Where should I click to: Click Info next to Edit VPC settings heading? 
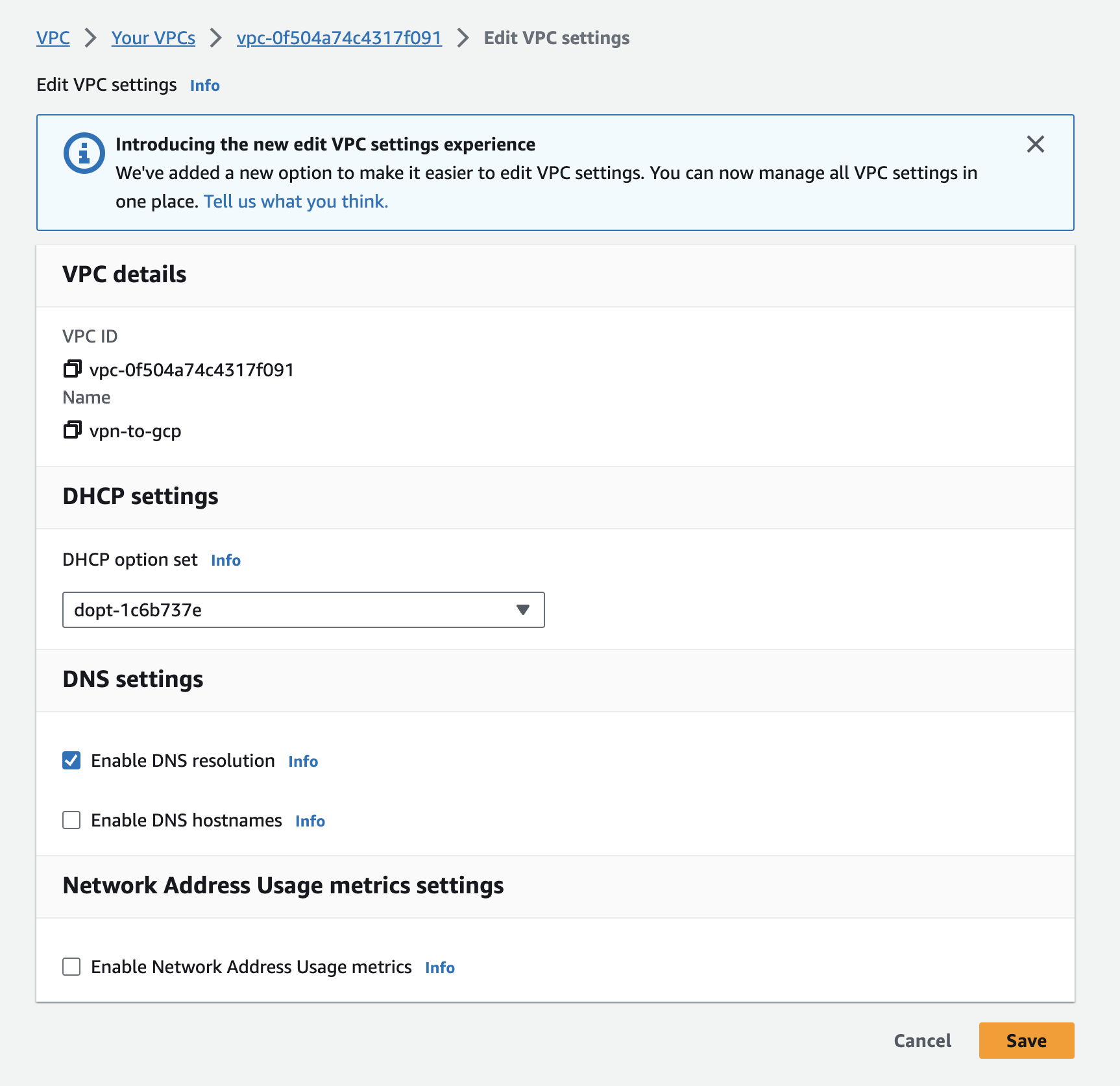(204, 85)
